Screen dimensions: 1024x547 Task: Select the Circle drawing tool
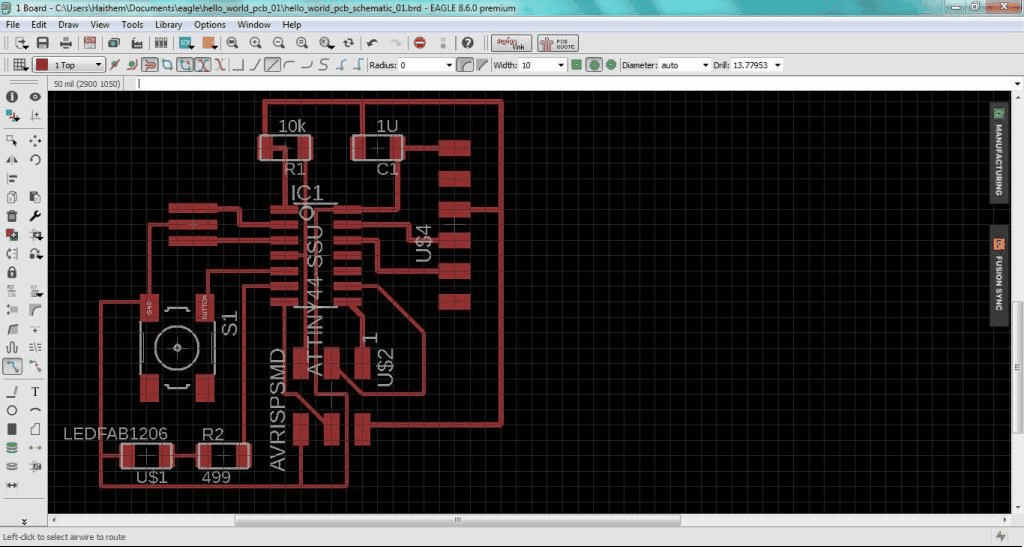coord(12,411)
